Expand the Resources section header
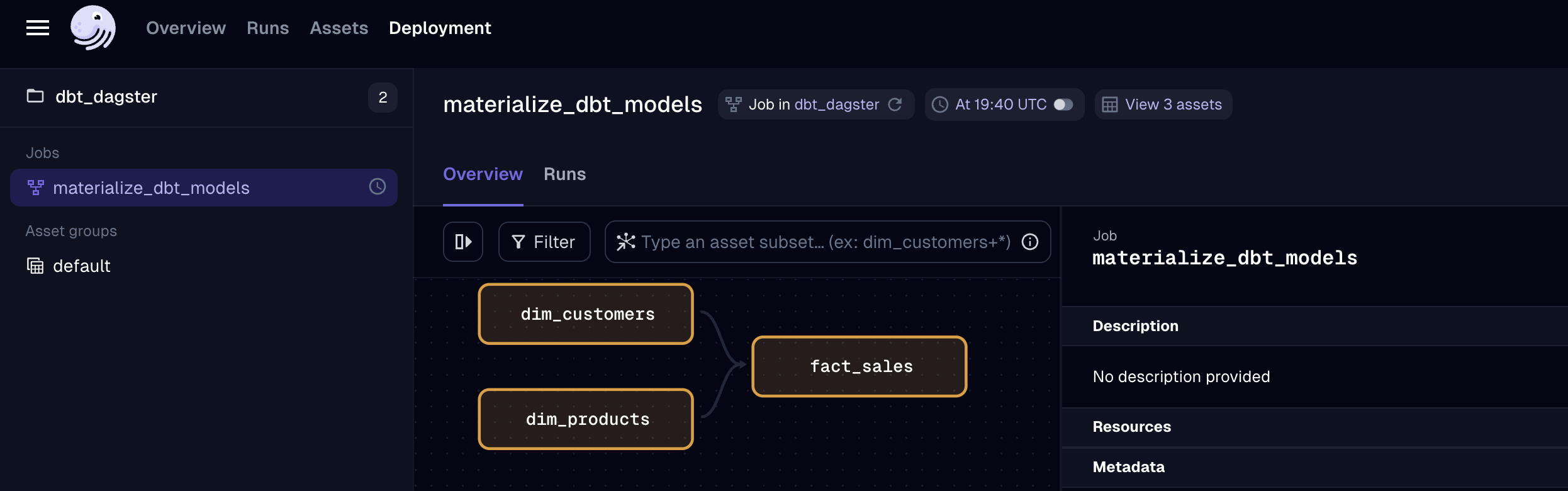 coord(1315,427)
